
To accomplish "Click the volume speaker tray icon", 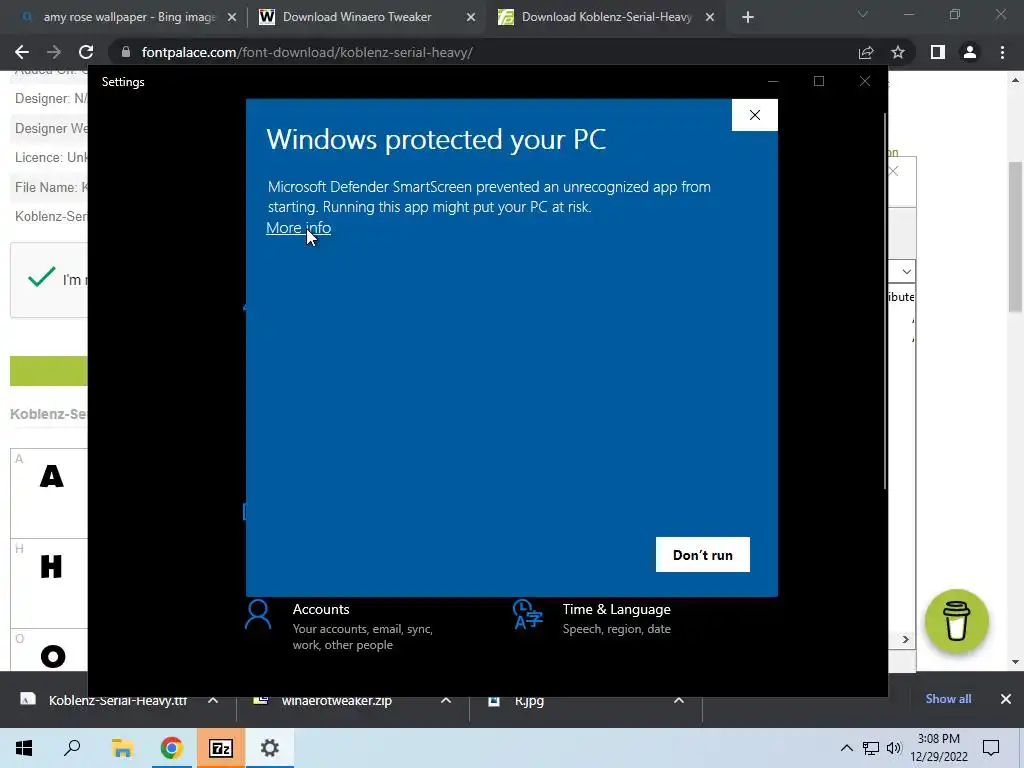I will 894,748.
